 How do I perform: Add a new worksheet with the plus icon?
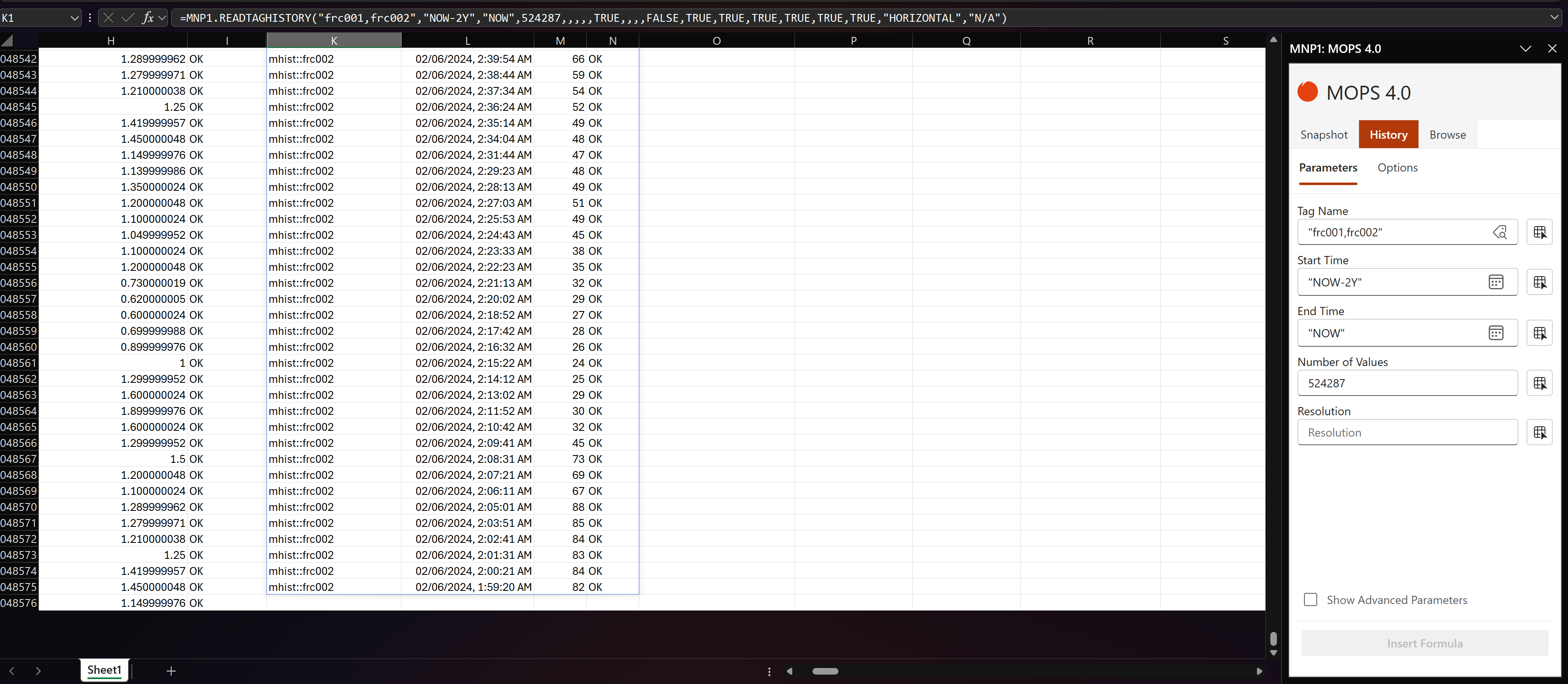[171, 670]
